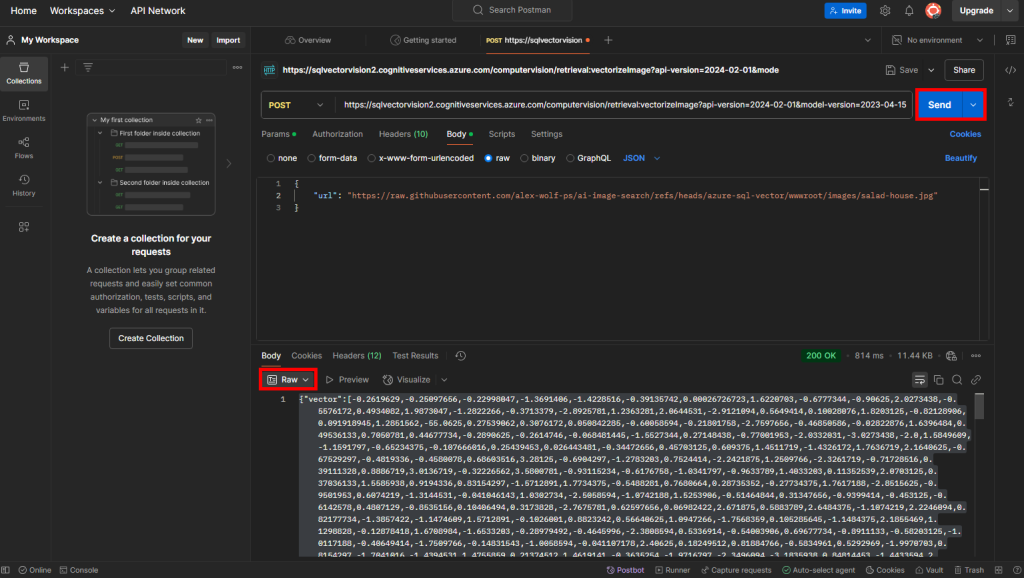Open the Raw response format dropdown

tap(288, 379)
